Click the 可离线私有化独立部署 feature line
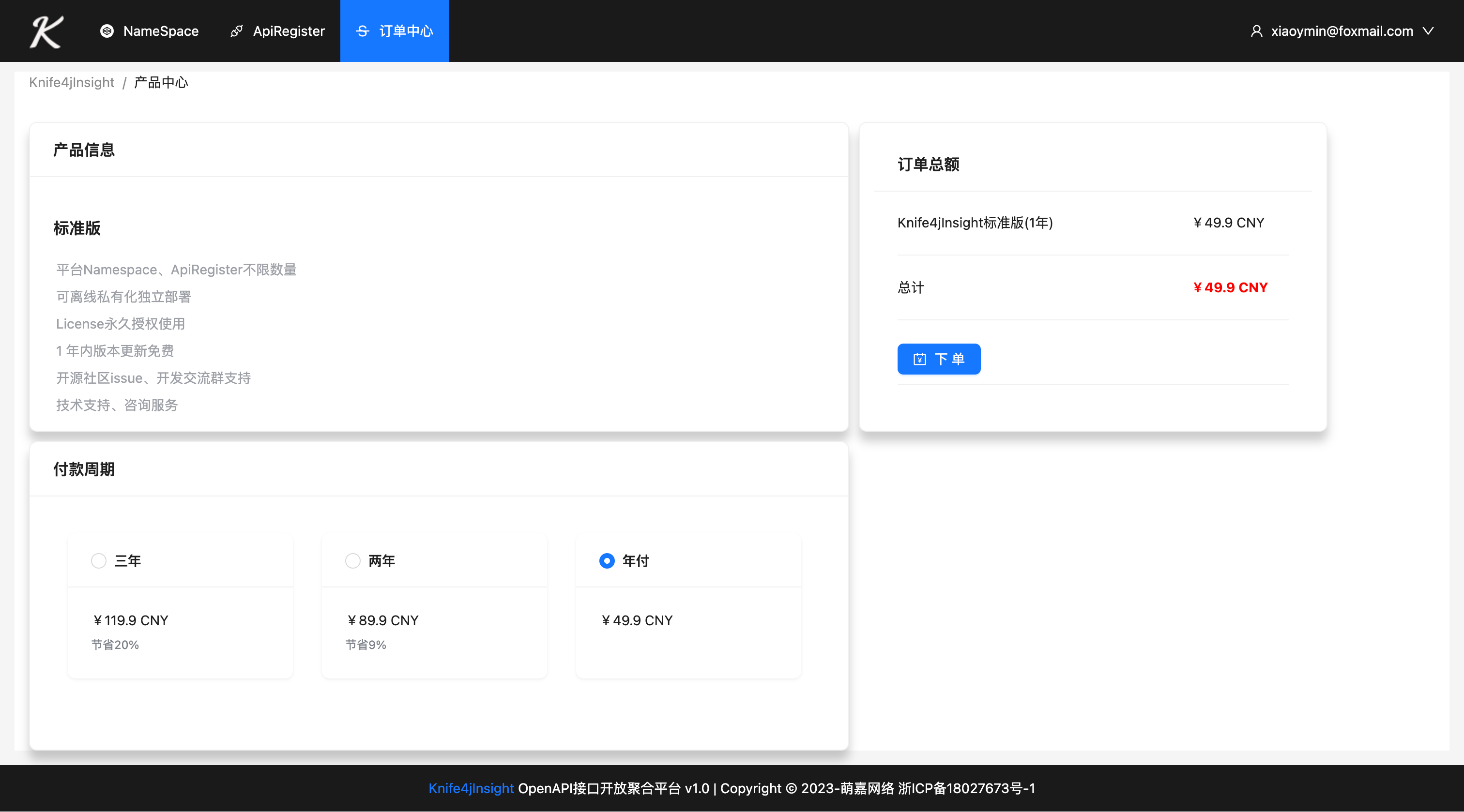 [x=123, y=297]
